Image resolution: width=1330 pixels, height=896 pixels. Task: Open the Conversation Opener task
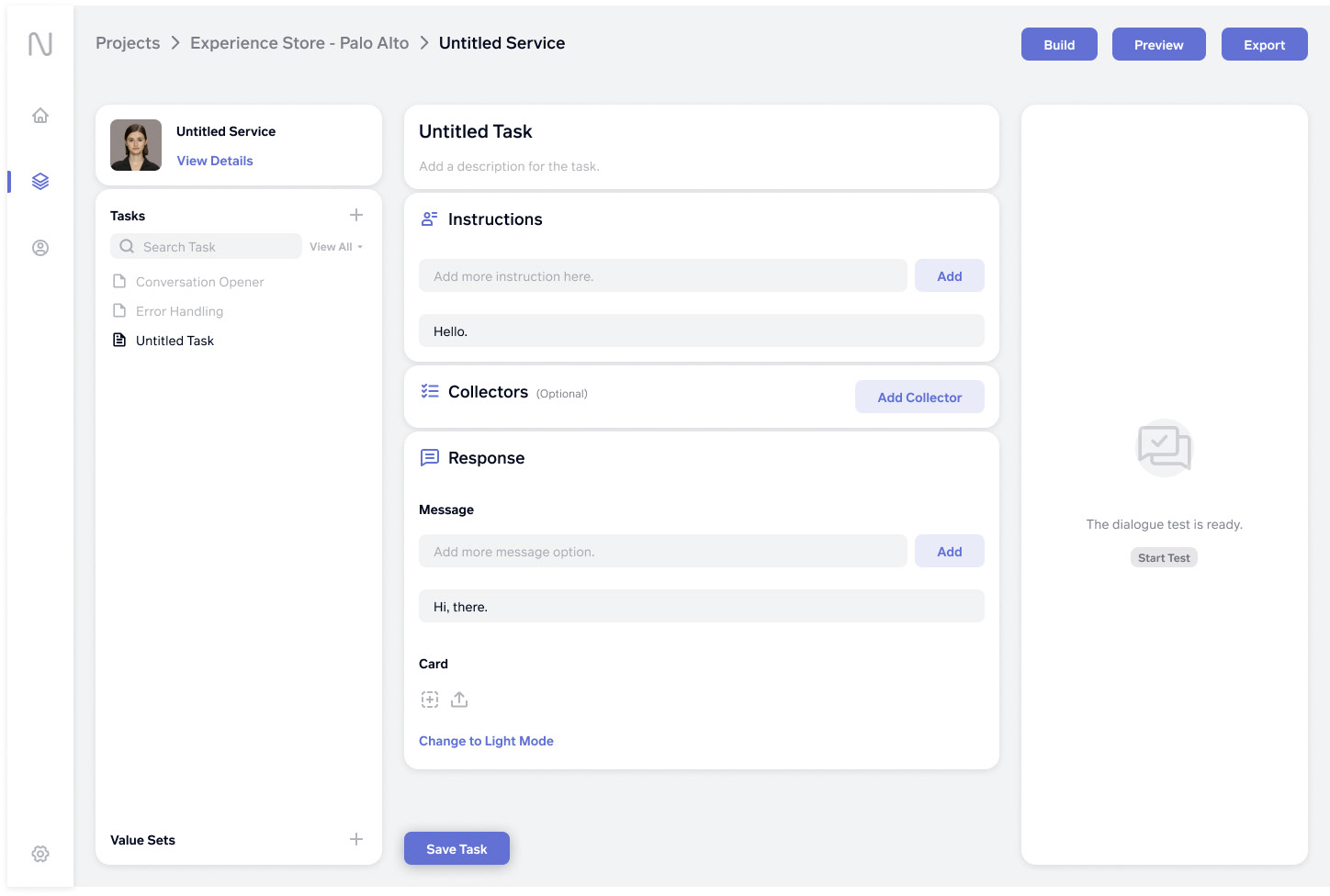pos(199,282)
